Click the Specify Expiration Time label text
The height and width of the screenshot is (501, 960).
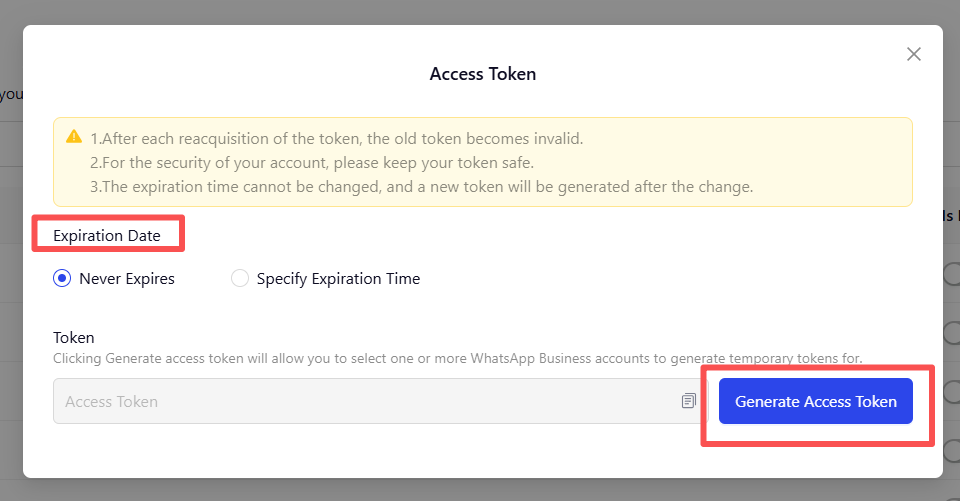click(x=338, y=279)
